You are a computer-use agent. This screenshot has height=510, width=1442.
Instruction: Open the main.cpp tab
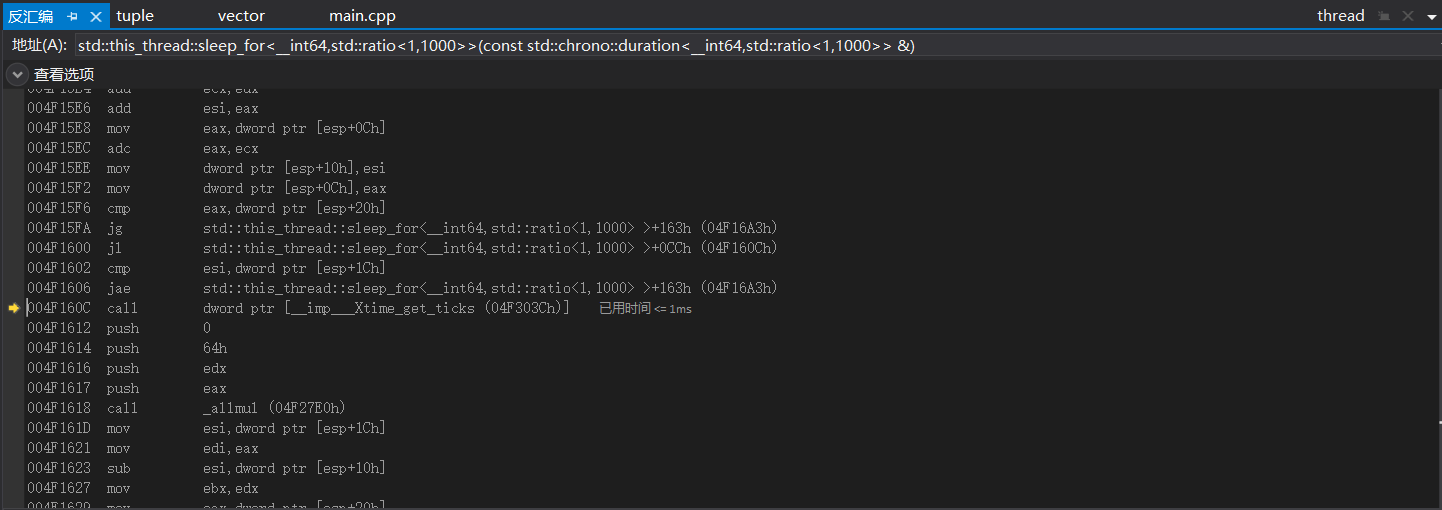coord(364,16)
